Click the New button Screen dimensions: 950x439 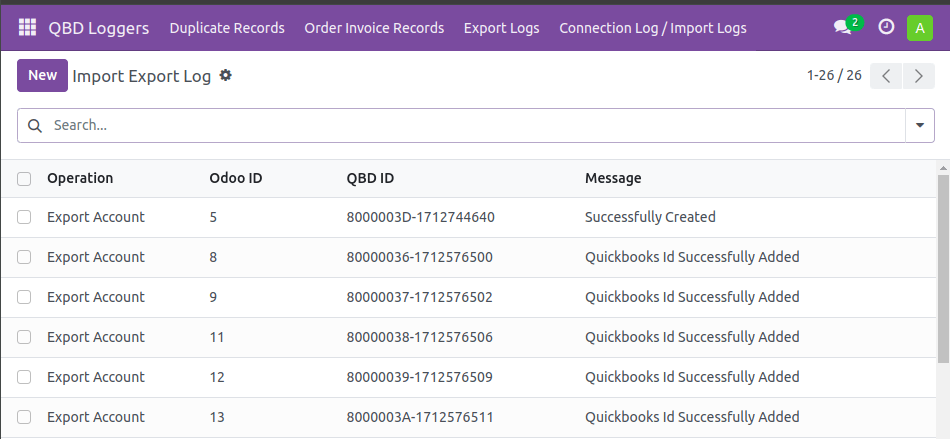pyautogui.click(x=42, y=76)
